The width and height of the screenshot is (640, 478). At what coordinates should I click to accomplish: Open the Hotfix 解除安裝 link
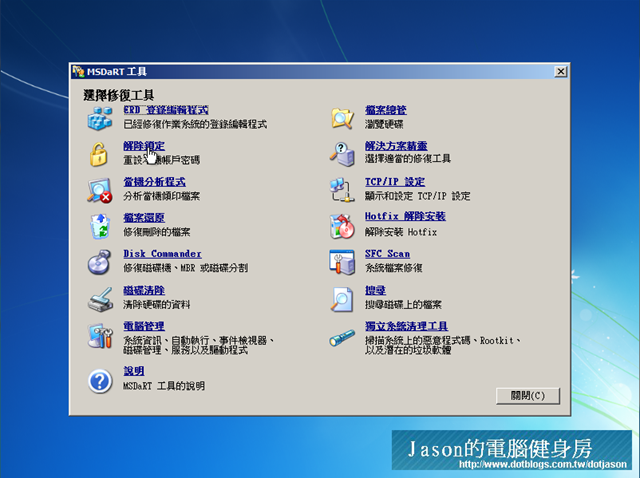405,216
